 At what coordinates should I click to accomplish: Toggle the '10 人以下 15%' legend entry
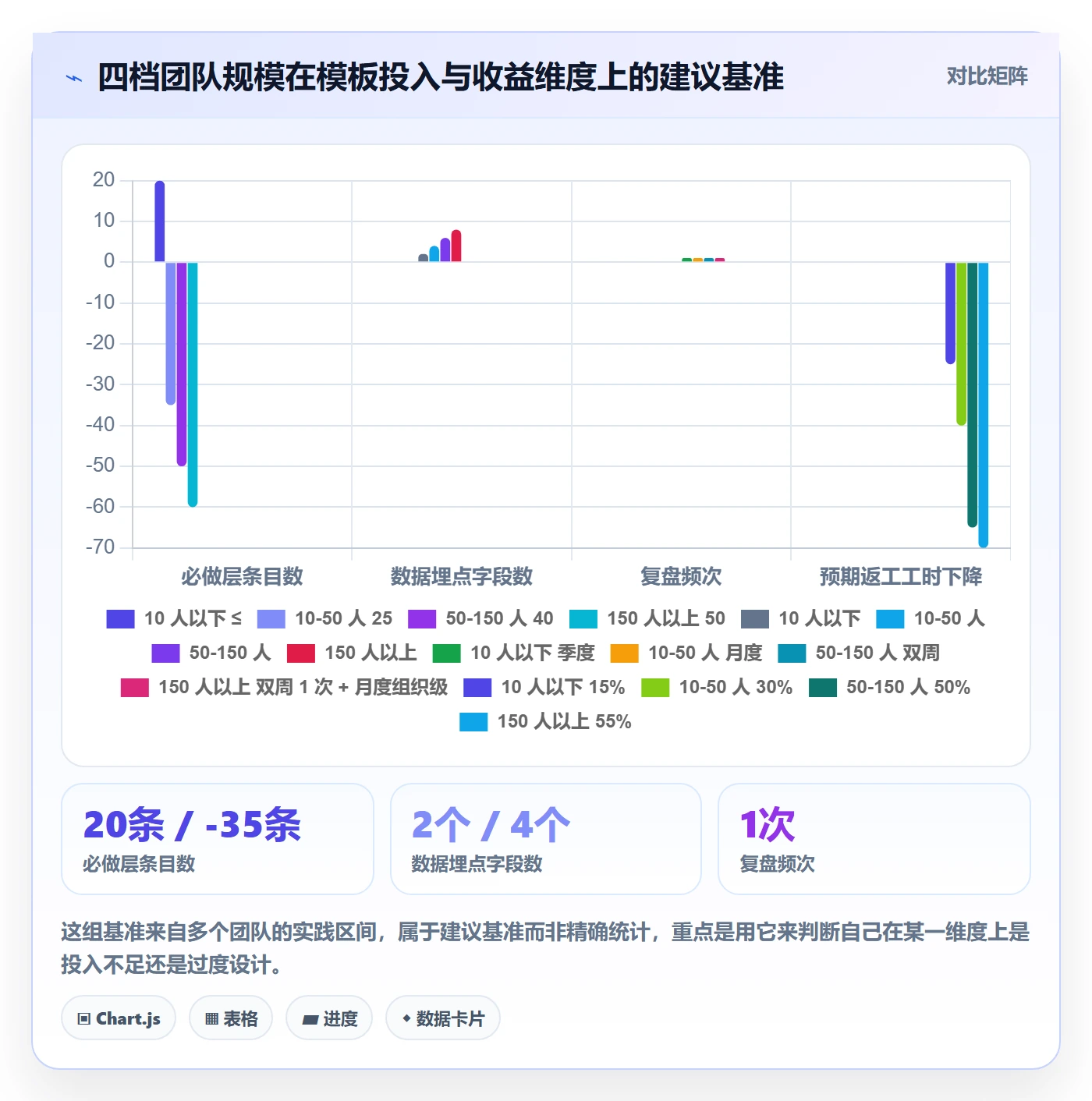pyautogui.click(x=544, y=687)
